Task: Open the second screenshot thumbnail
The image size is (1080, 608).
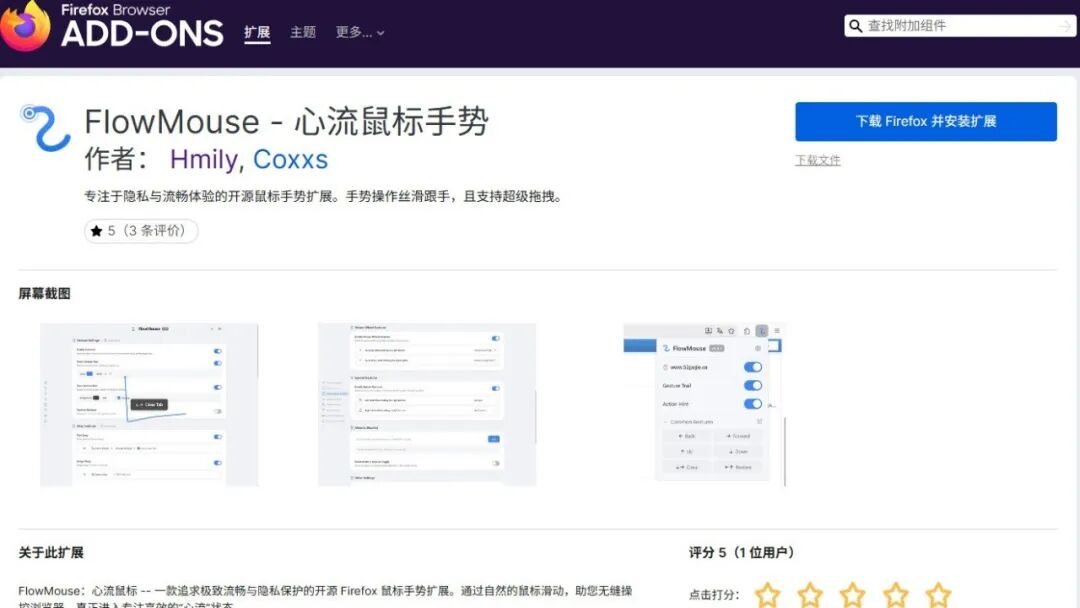Action: [x=427, y=405]
